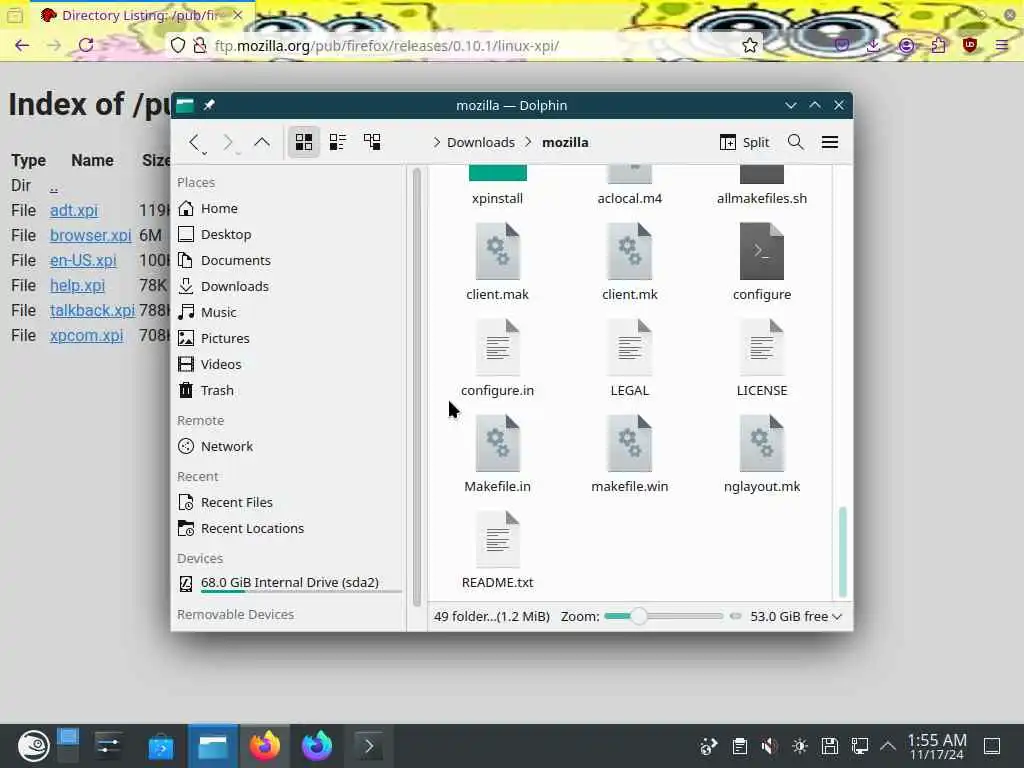Click Downloads in Dolphin breadcrumb path
The height and width of the screenshot is (768, 1024).
[x=481, y=142]
